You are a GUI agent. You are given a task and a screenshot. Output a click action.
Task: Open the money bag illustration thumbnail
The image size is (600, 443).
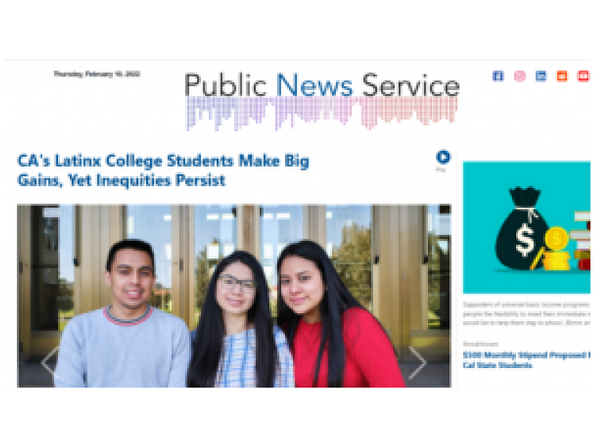click(527, 228)
